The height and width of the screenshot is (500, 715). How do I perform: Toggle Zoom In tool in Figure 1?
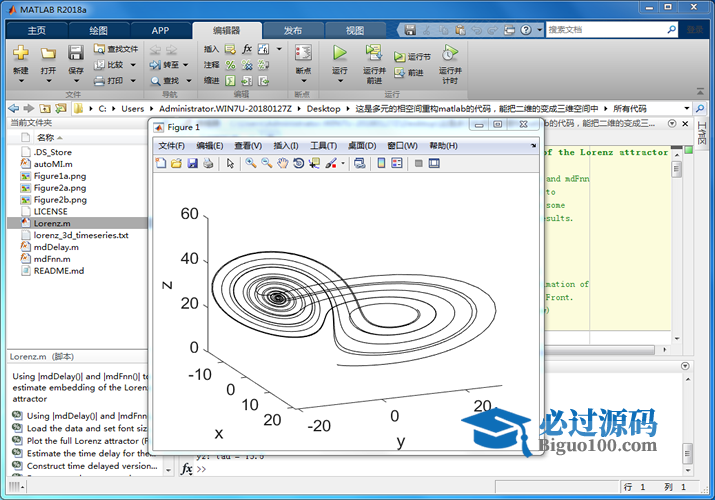coord(251,163)
